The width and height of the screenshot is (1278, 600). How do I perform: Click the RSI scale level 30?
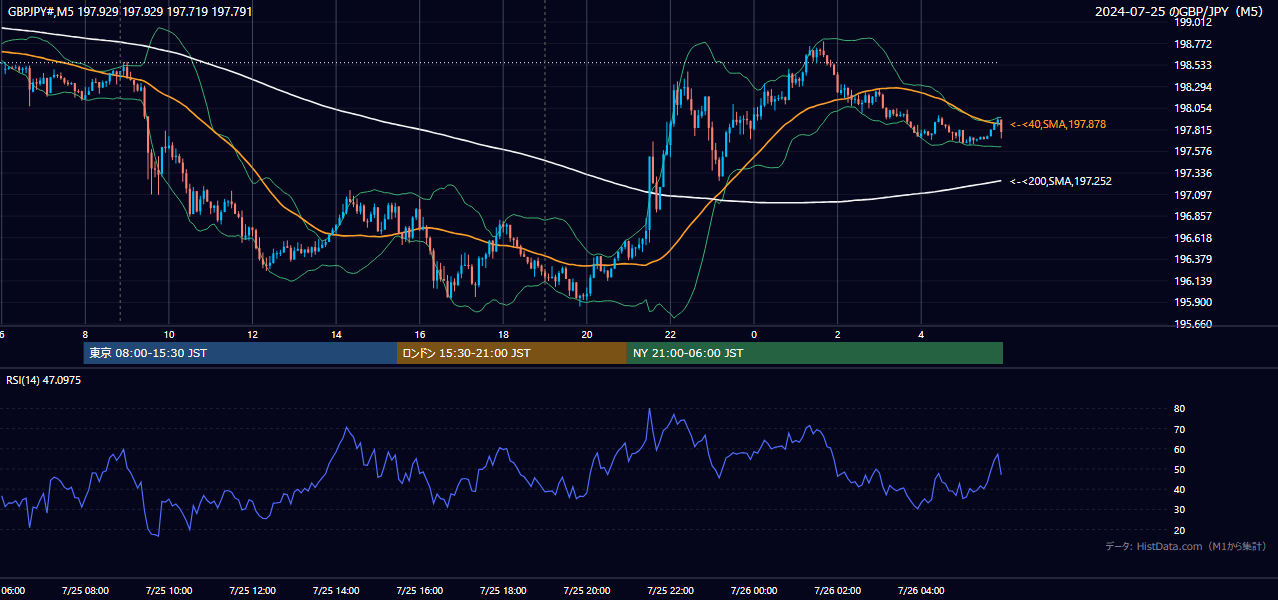(x=1180, y=510)
